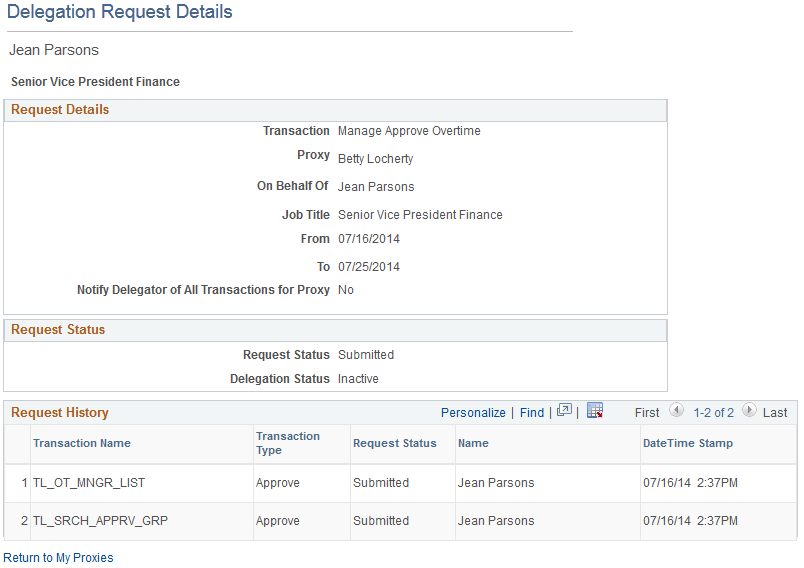Select the 1-2 of 2 row counter
804x568 pixels.
pyautogui.click(x=713, y=413)
